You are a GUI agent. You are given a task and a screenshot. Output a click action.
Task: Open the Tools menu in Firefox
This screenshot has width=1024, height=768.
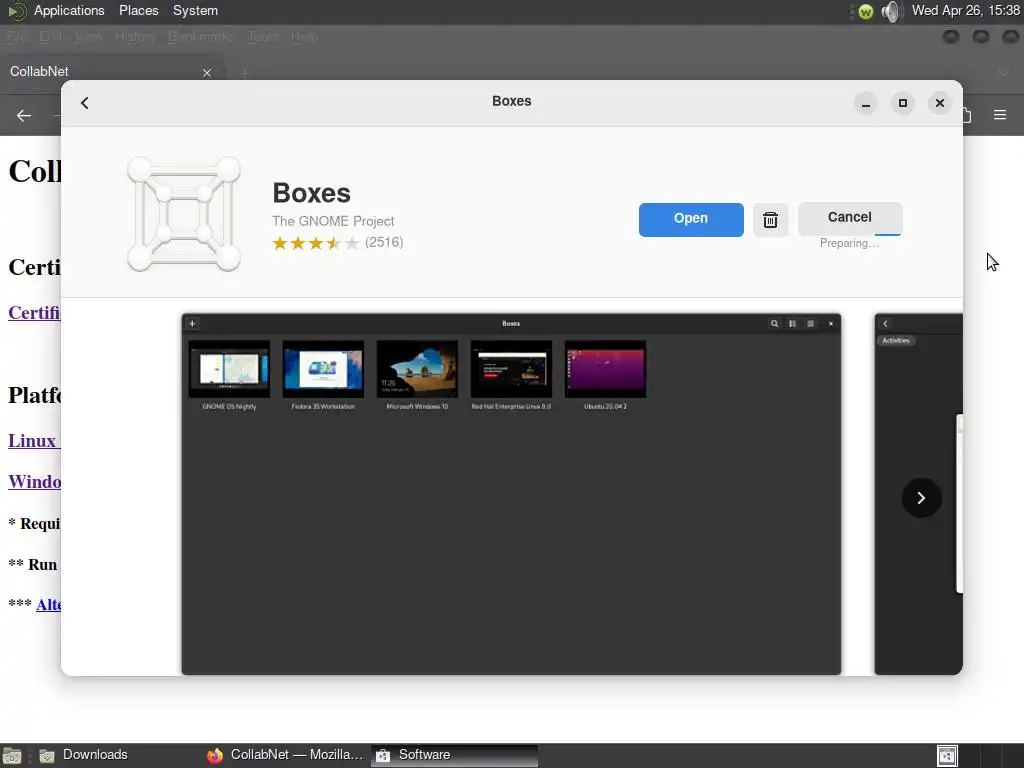coord(263,37)
